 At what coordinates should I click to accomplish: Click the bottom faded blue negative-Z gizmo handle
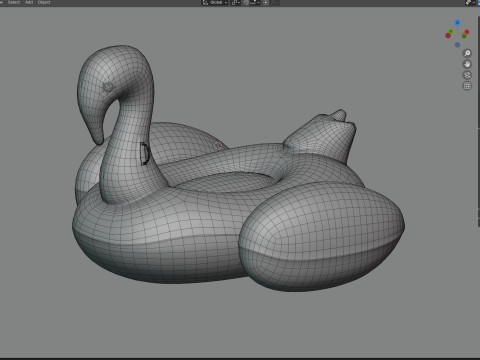click(x=458, y=45)
